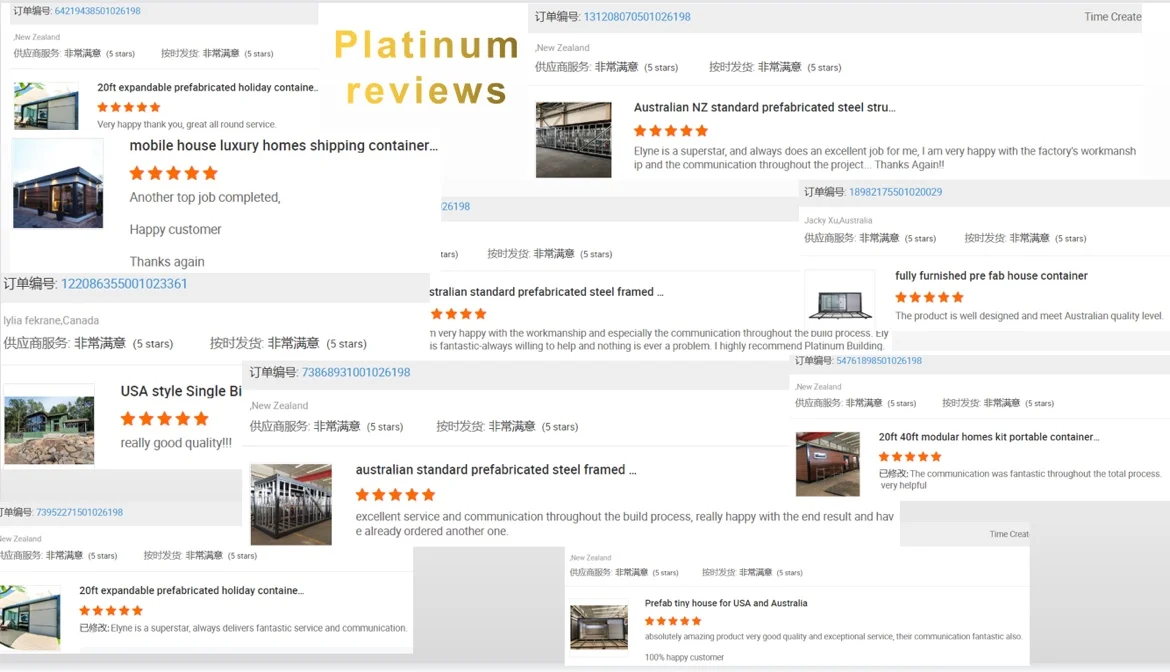Click the USA style house thumbnail
1170x672 pixels.
49,424
